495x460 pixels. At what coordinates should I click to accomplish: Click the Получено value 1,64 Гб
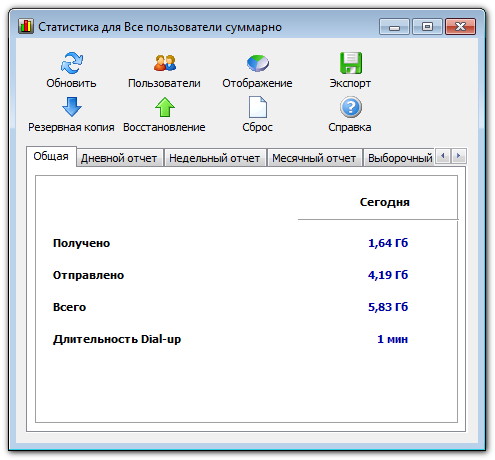pyautogui.click(x=388, y=243)
